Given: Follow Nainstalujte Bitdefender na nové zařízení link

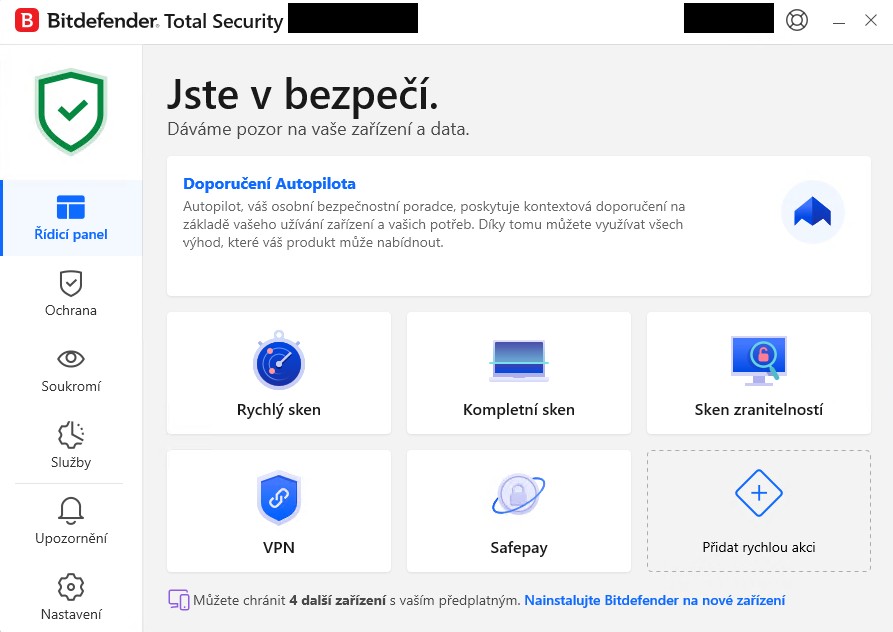Looking at the screenshot, I should click(x=654, y=600).
